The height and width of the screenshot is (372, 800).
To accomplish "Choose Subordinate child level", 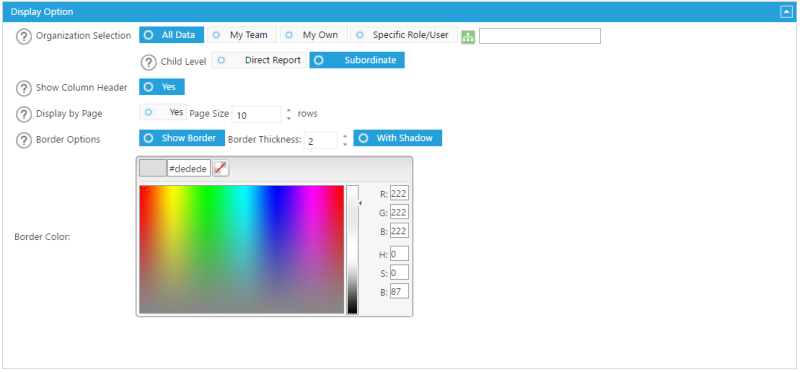I will 357,60.
